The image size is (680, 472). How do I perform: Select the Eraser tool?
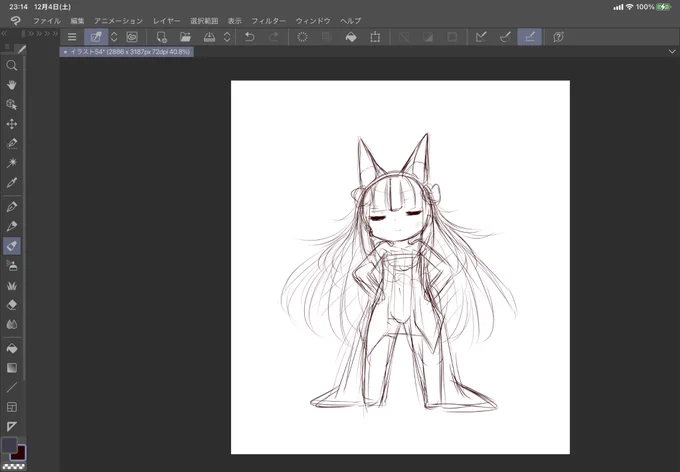12,305
